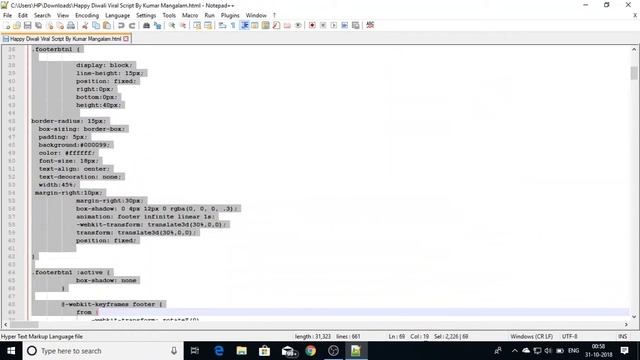Click Run macro multiple times icon
Viewport: 640px width, 360px height.
click(344, 25)
